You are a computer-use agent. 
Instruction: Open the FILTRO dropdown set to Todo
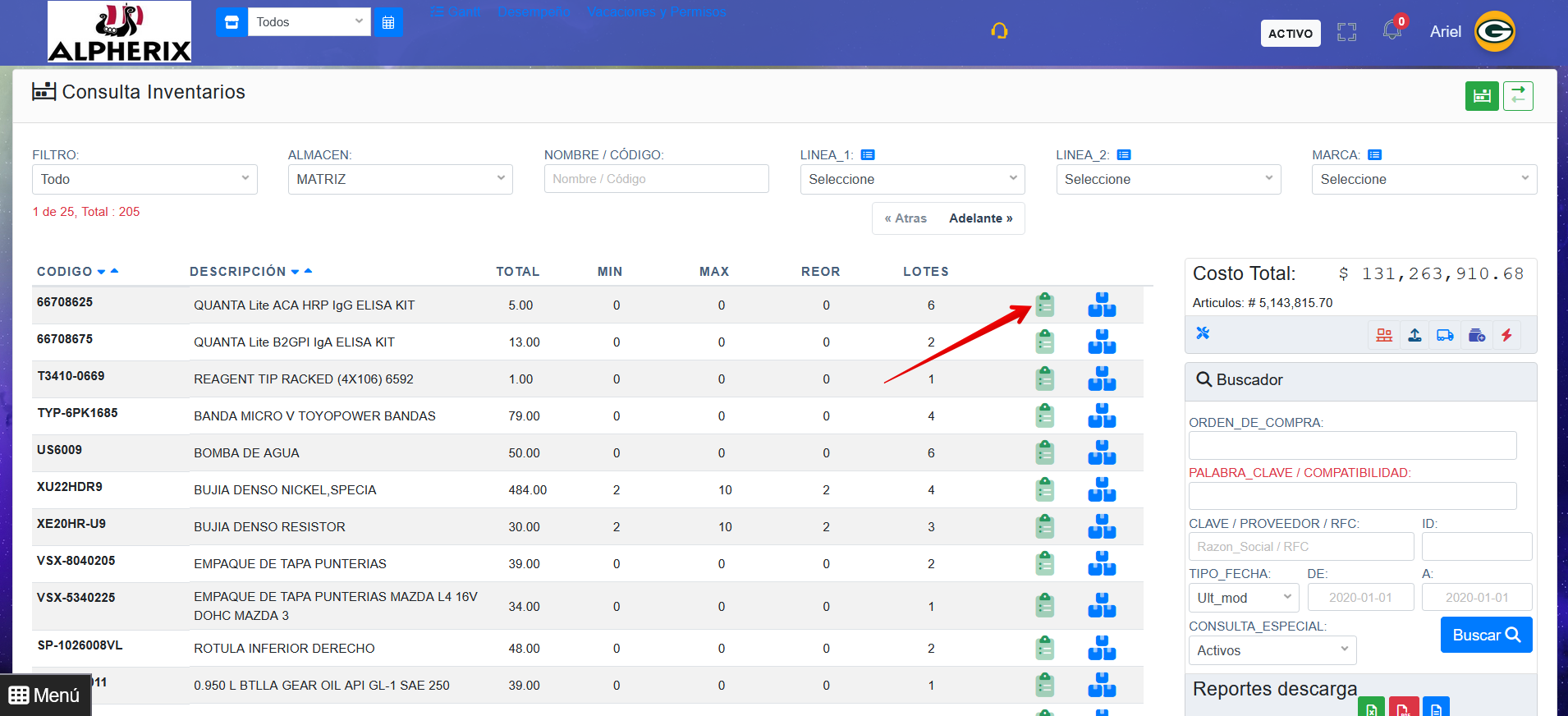[144, 179]
